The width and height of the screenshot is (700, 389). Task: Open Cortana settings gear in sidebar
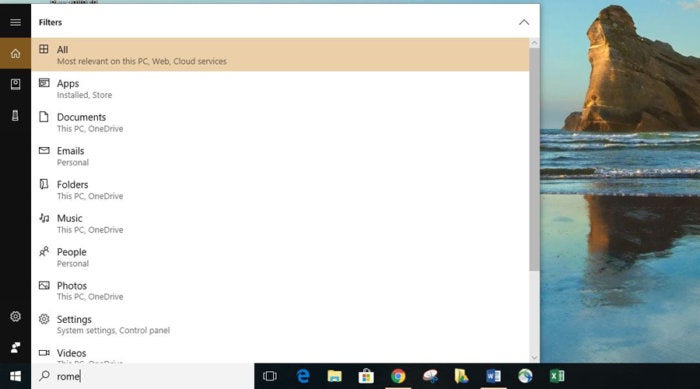15,317
